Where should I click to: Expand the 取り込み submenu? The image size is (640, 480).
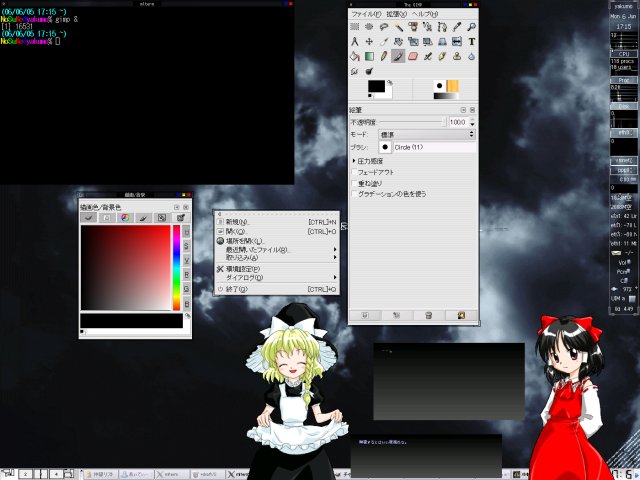[276, 257]
